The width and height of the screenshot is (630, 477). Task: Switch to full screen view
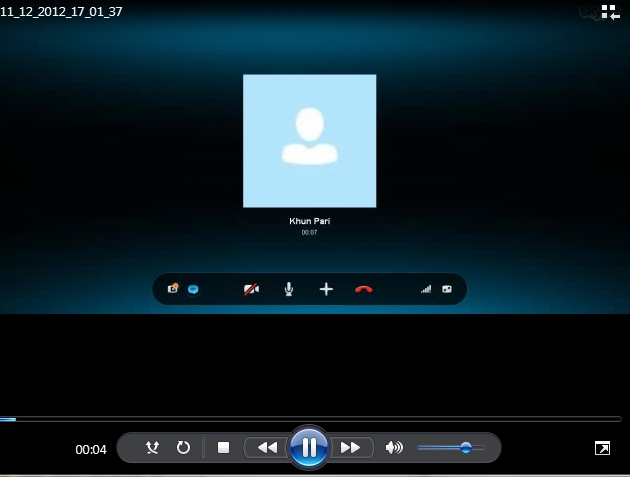(x=602, y=449)
